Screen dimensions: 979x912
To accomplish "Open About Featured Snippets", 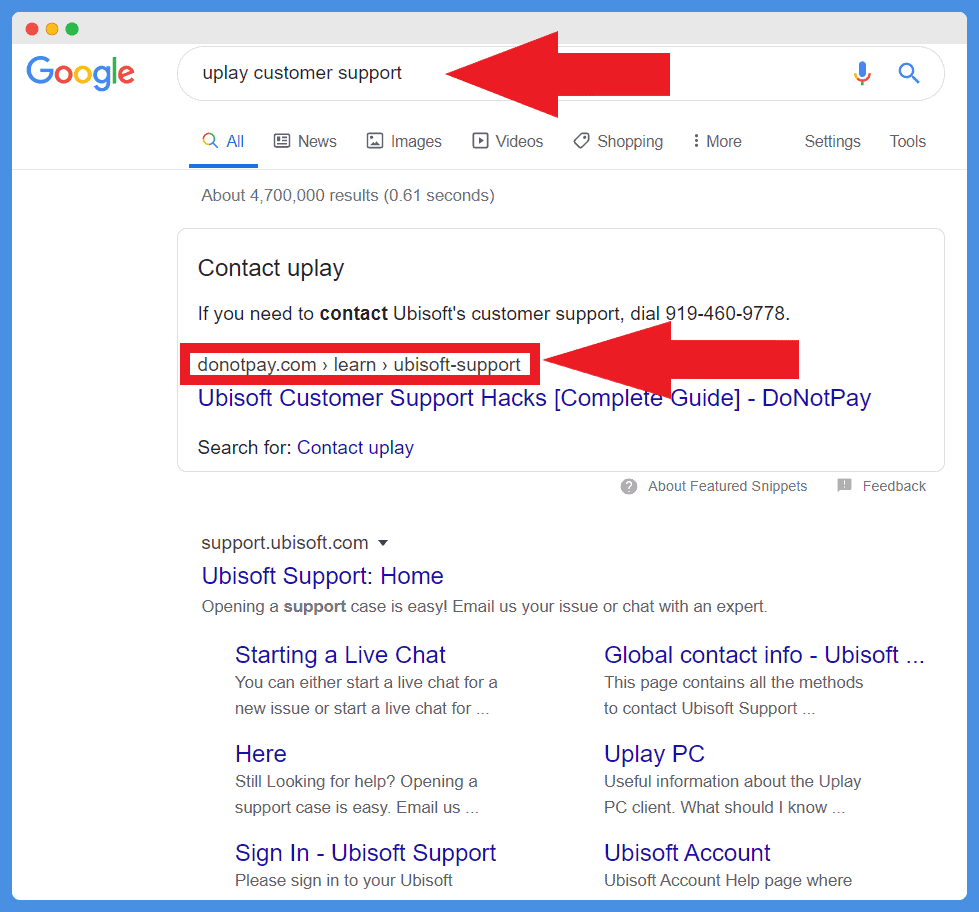I will pos(727,486).
